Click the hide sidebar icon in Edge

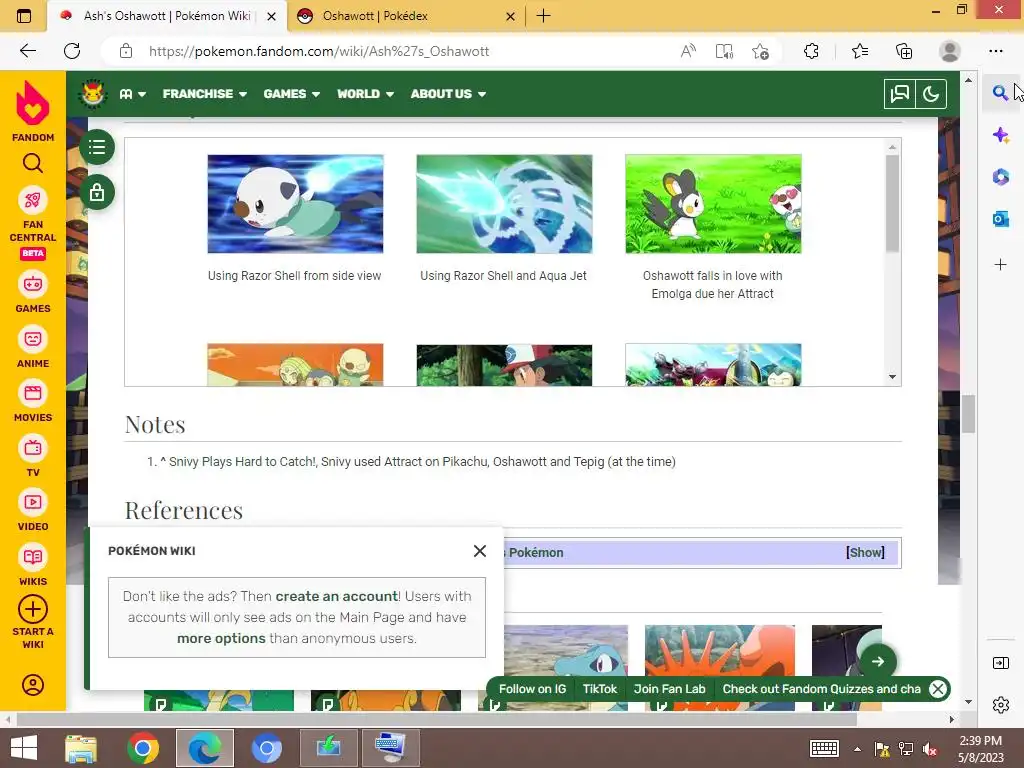[x=1000, y=663]
